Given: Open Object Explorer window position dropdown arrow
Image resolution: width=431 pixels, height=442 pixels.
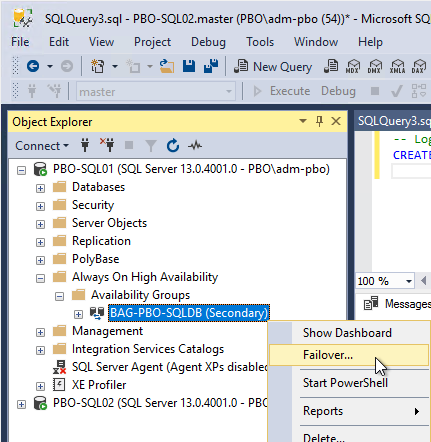Looking at the screenshot, I should [303, 121].
